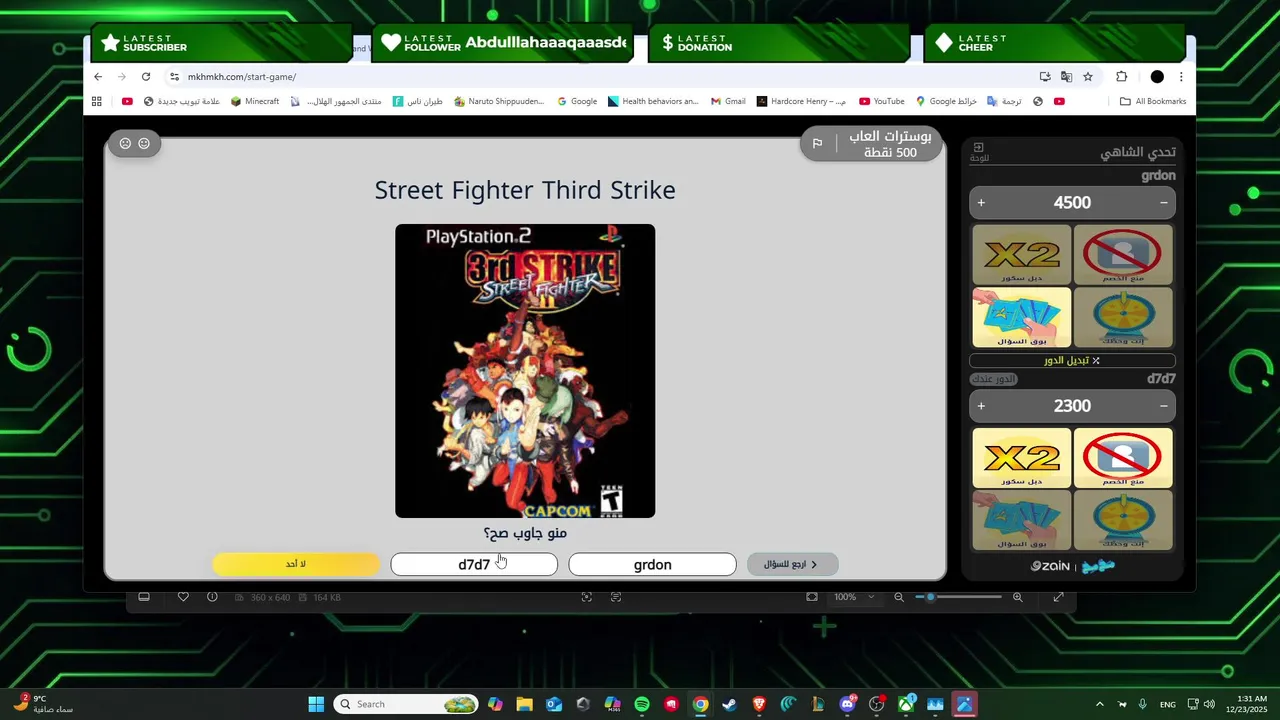Decrease d7d7 score with minus button
Screen dimensions: 1280x720
[1164, 406]
